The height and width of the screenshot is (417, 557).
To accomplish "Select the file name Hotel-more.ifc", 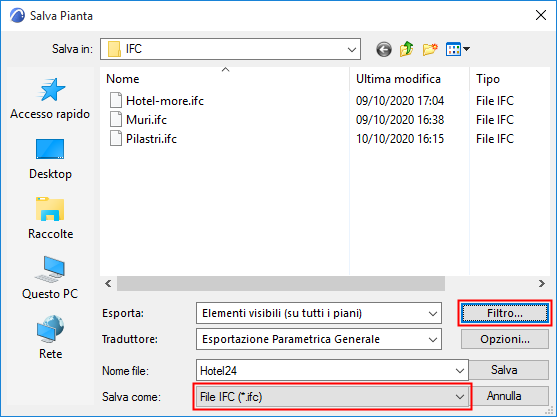I will (x=165, y=101).
